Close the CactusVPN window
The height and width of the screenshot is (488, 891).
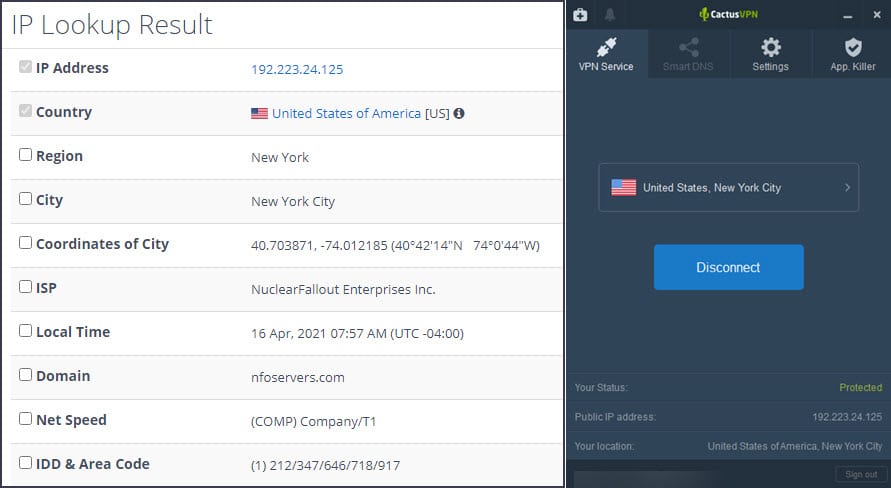pos(877,15)
